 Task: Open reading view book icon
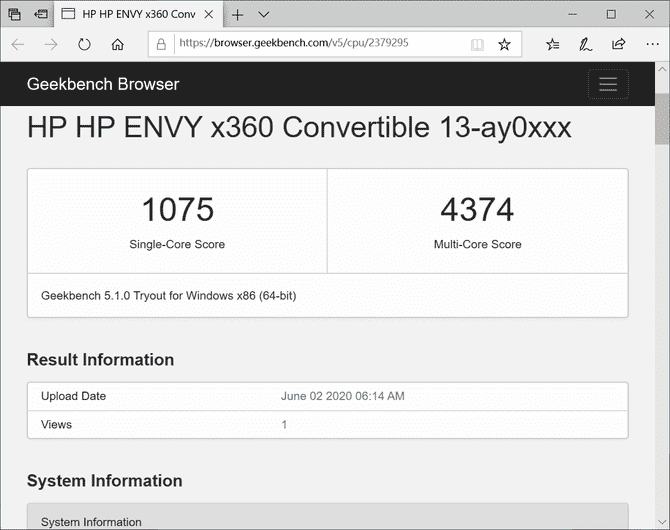tap(477, 44)
